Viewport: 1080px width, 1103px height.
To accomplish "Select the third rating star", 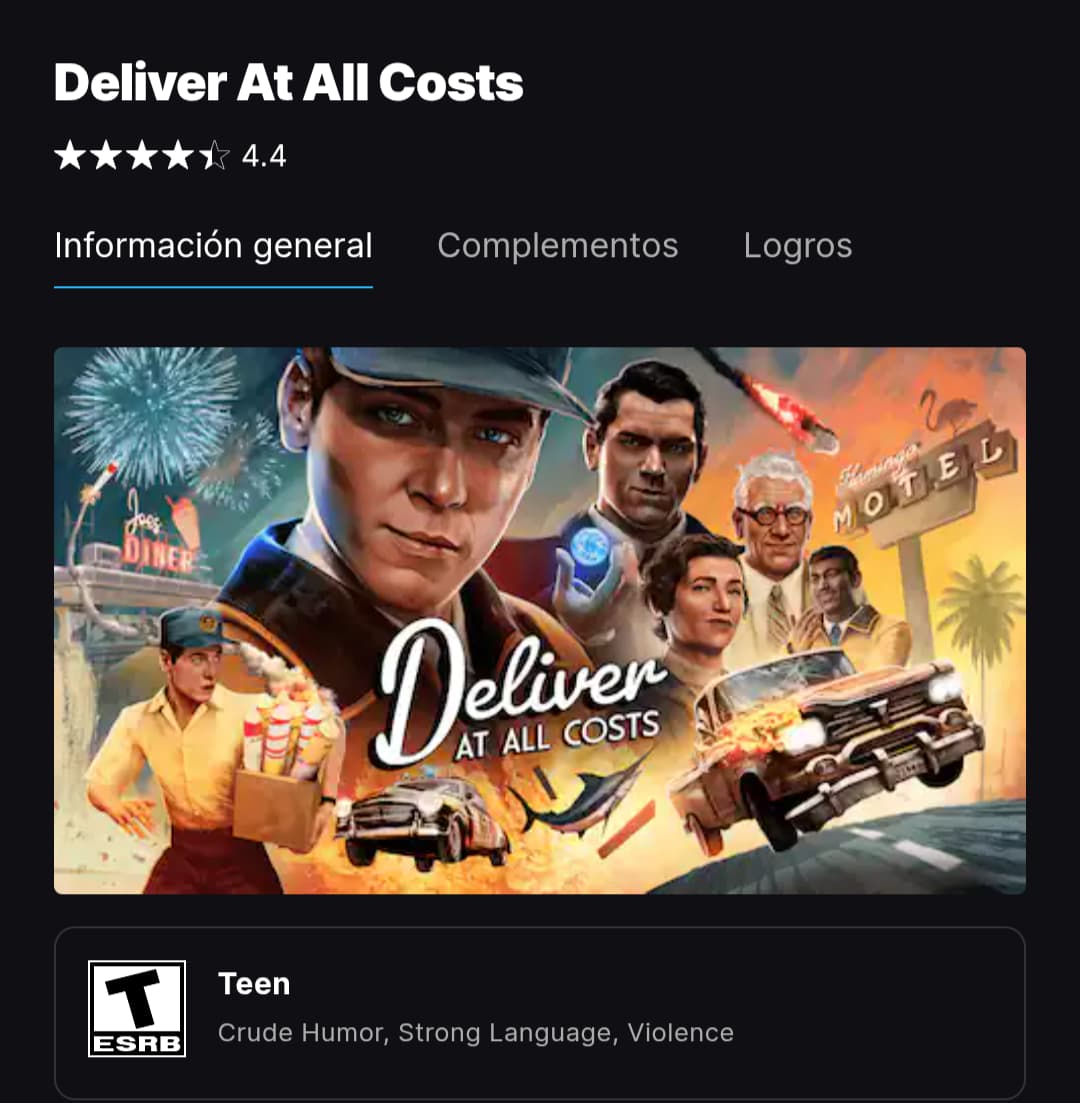I will click(142, 155).
